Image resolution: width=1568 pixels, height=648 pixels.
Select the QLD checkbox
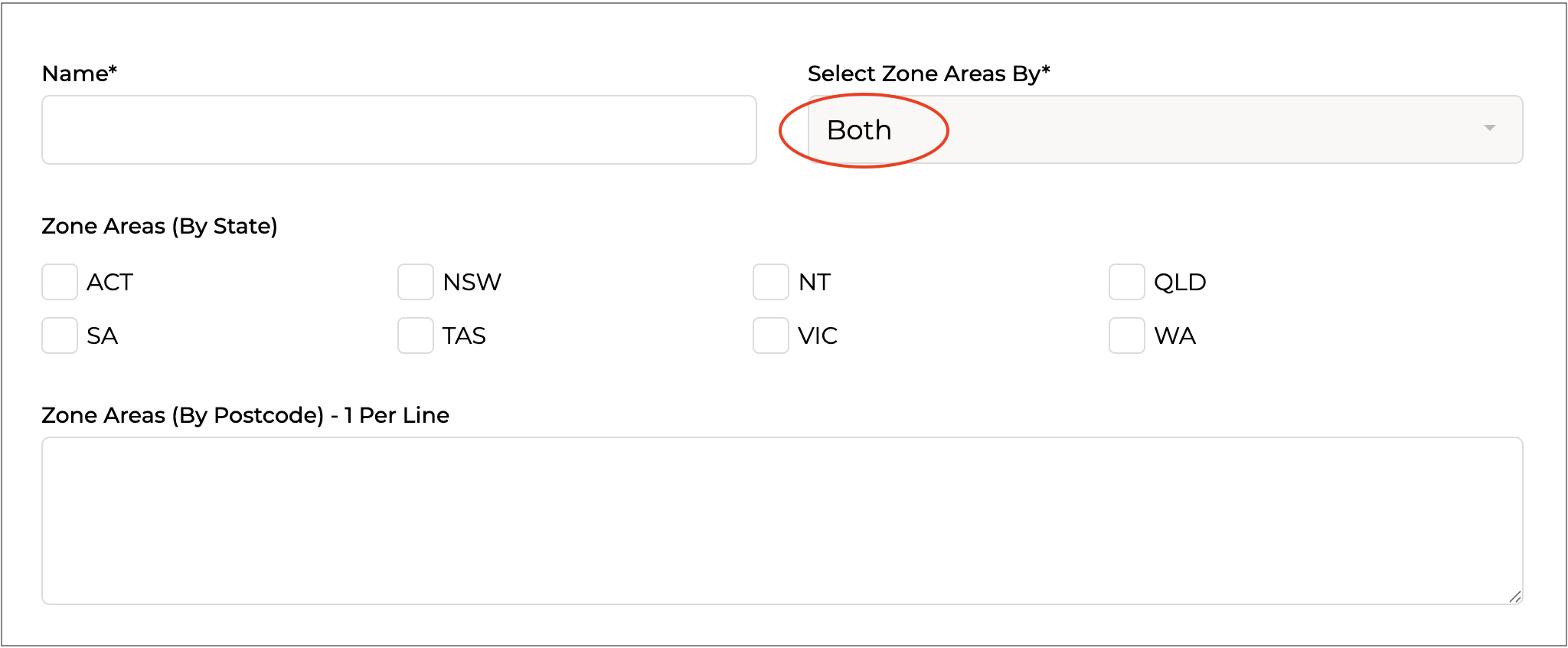click(x=1127, y=282)
